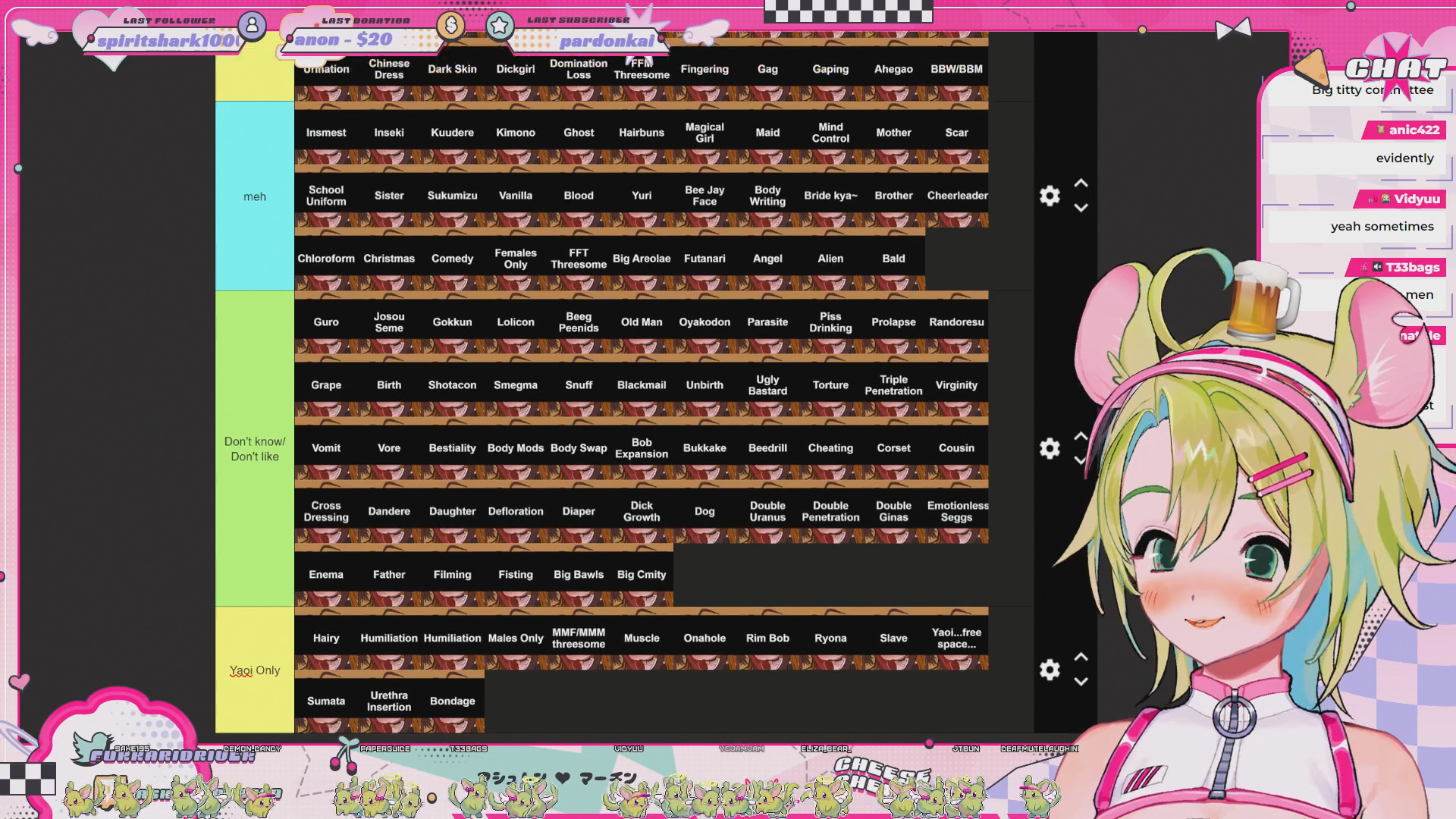
Task: Pick the Muscle tile in Yaoi Only row
Action: pyautogui.click(x=642, y=639)
